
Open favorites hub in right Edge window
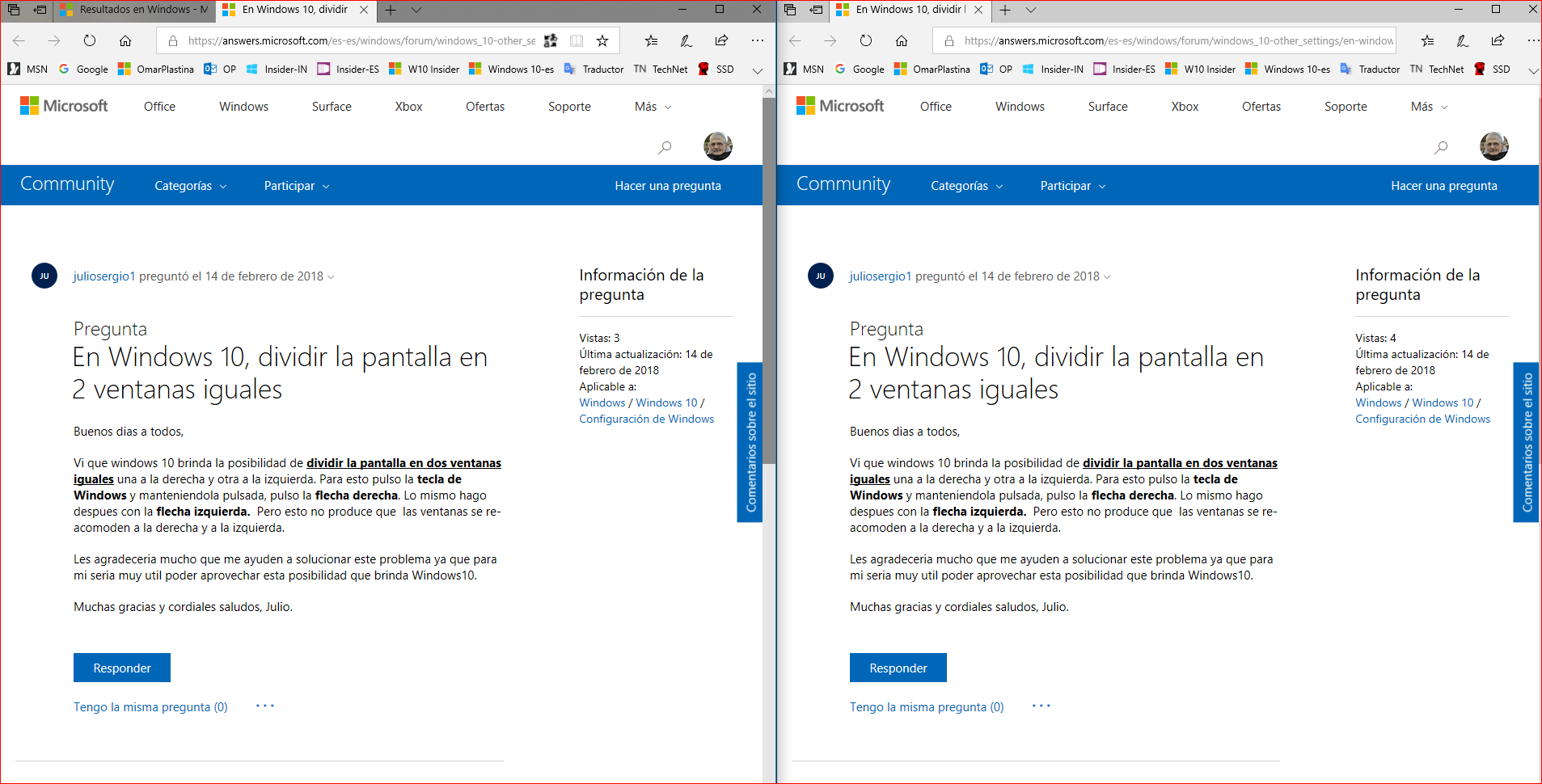(x=1427, y=40)
